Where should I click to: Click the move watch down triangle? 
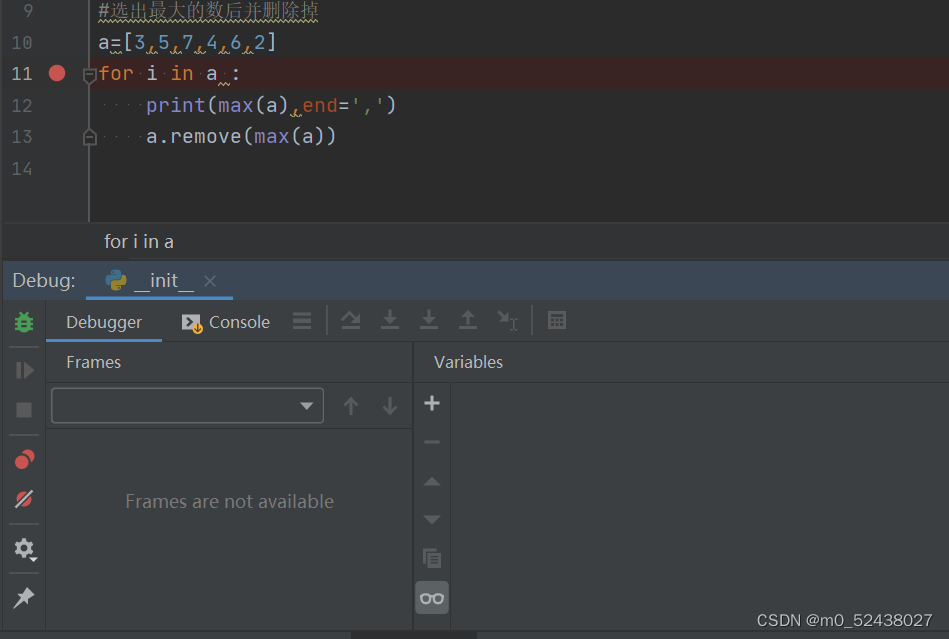click(432, 519)
